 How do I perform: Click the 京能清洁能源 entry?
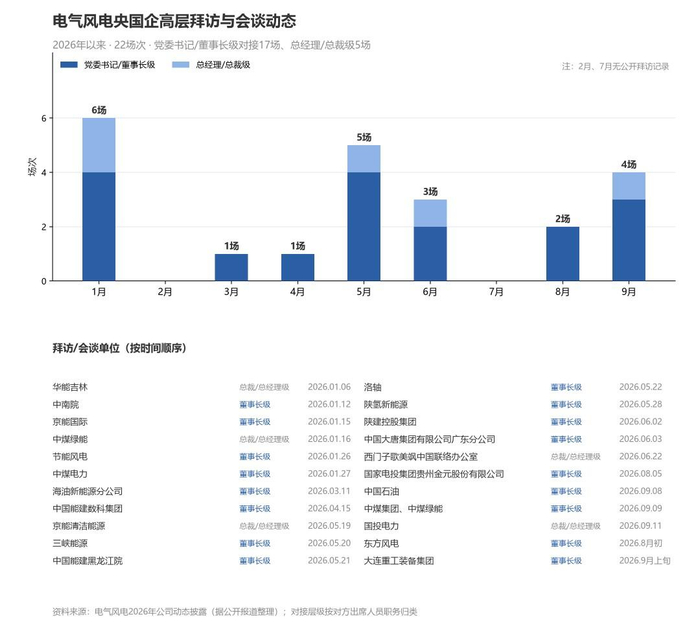pos(79,526)
